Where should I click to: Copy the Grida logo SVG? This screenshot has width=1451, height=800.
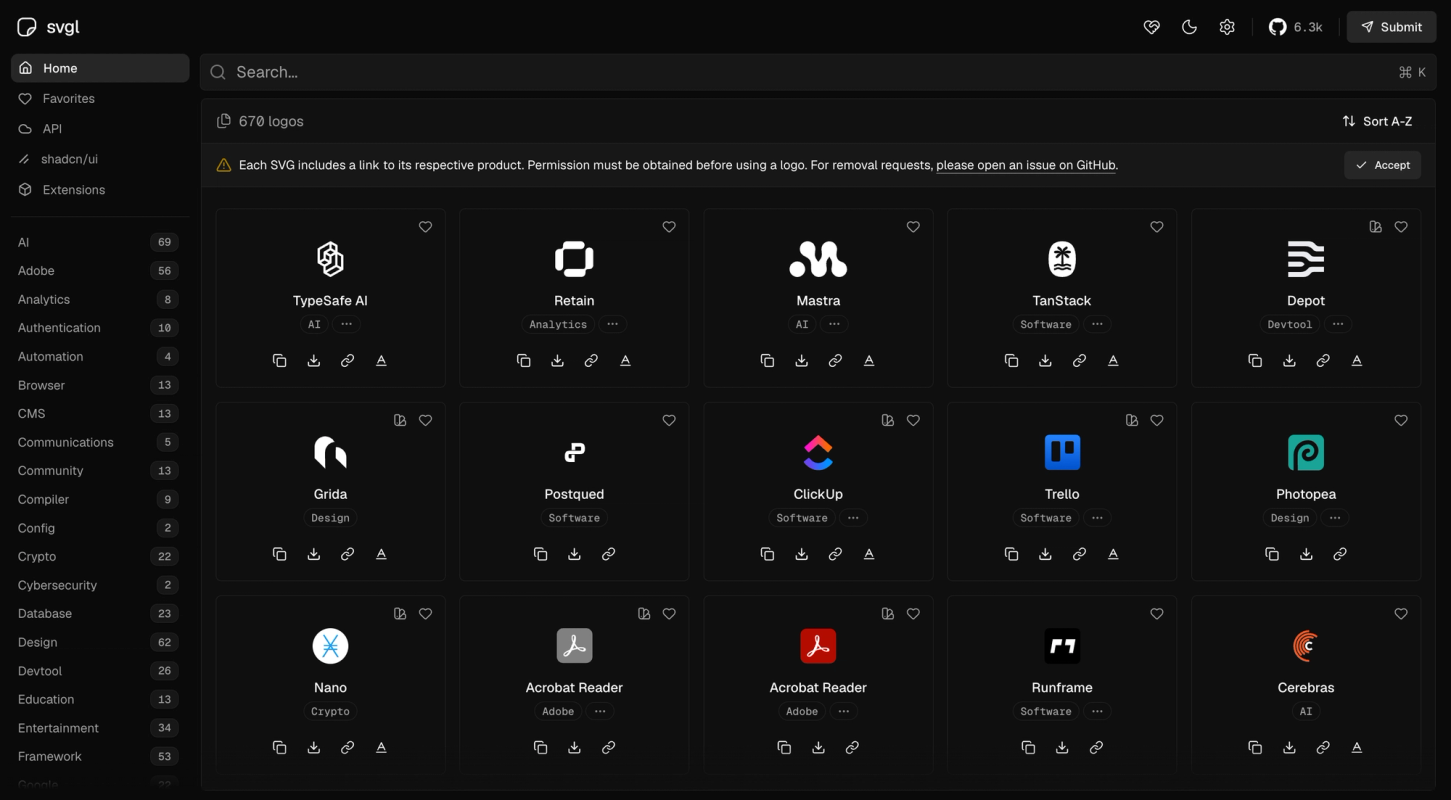click(x=280, y=554)
